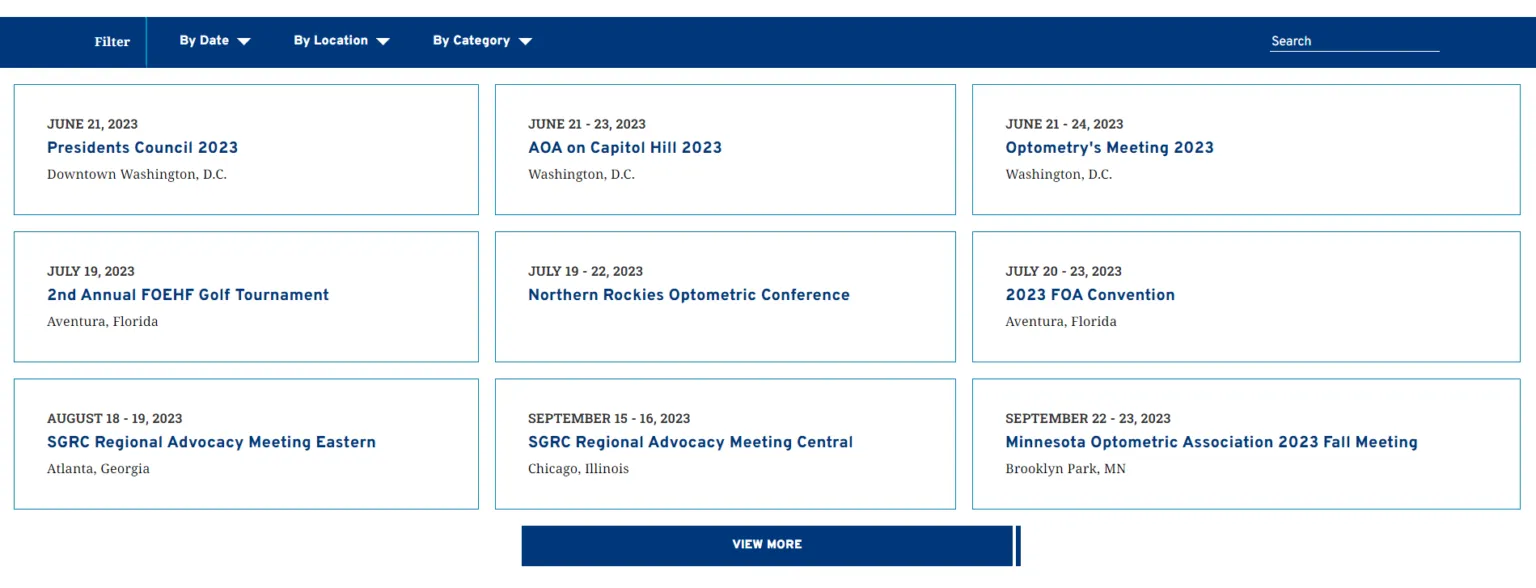Focus the Search input field

pos(1354,41)
